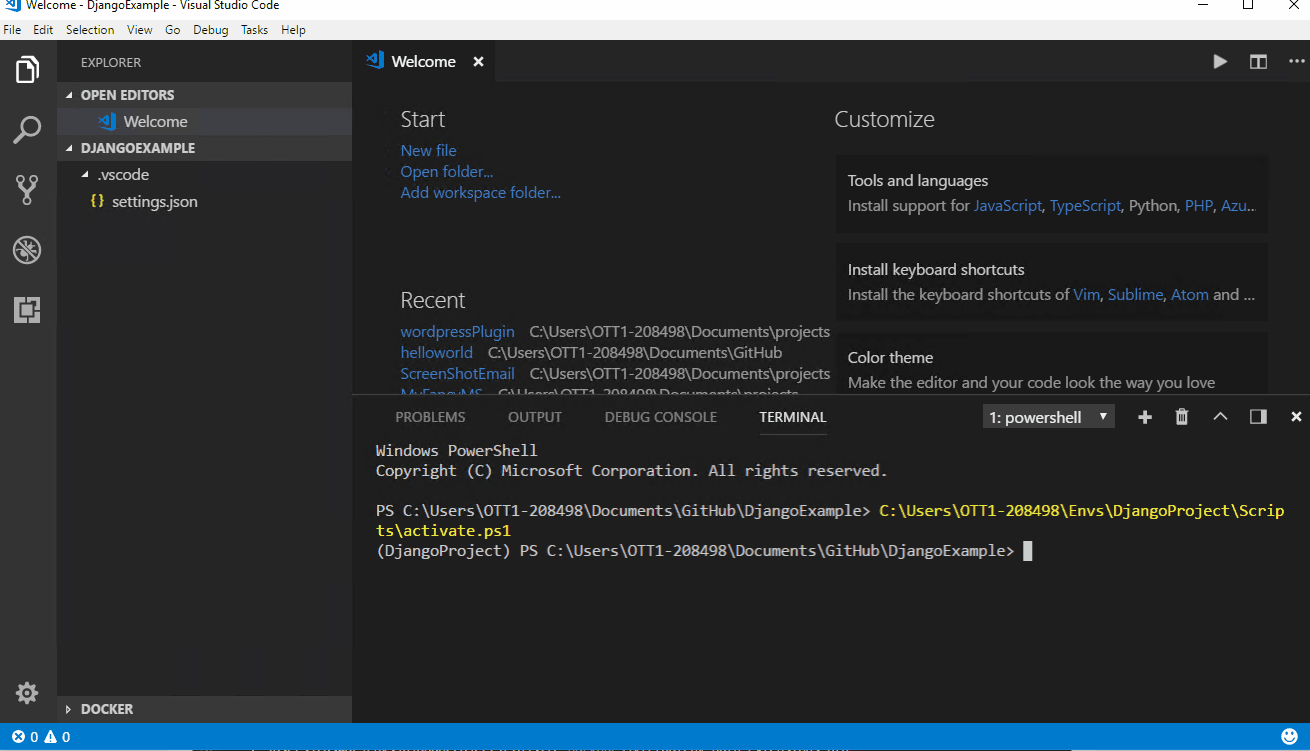Screen dimensions: 1310x751
Task: Toggle the panel position icon
Action: point(1258,417)
